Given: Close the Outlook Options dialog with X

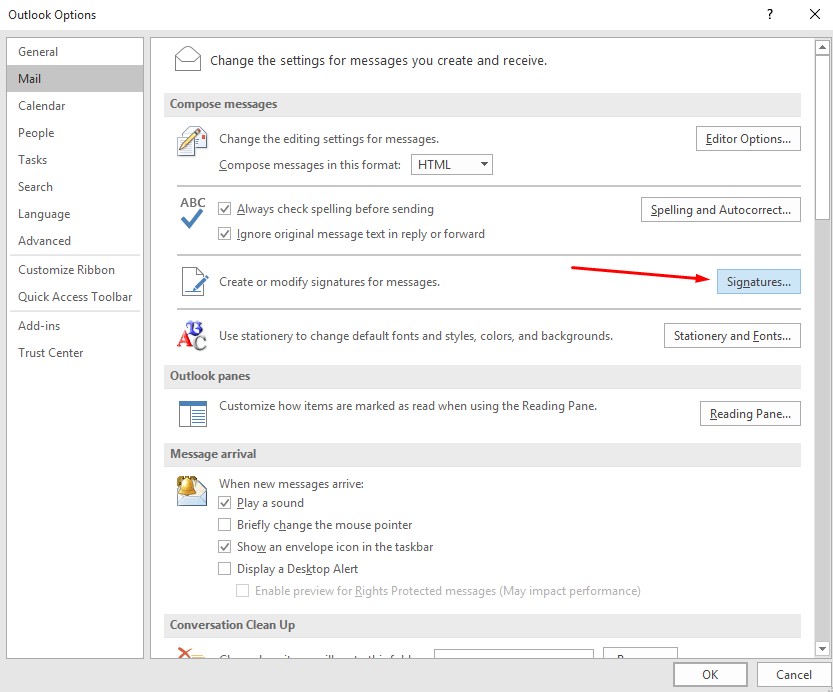Looking at the screenshot, I should coord(815,14).
